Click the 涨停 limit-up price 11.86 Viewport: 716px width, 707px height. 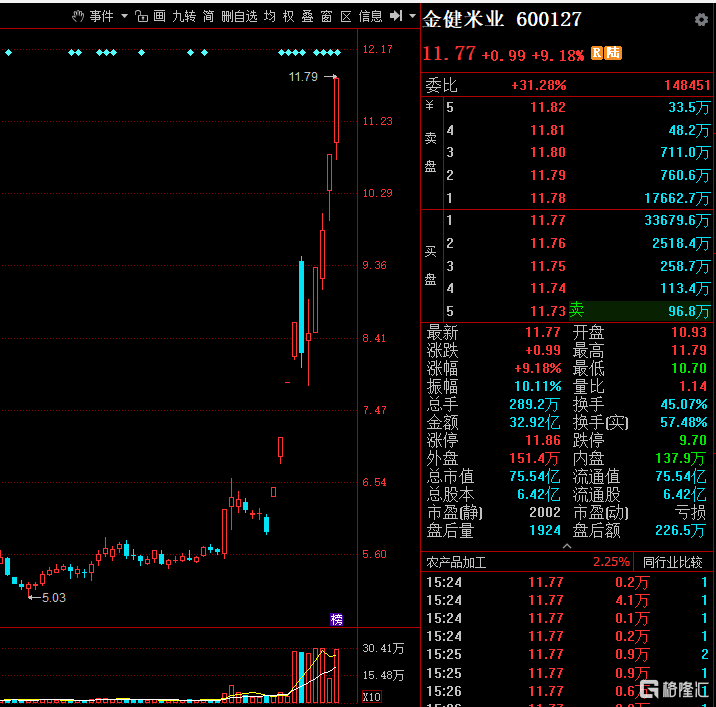point(542,440)
